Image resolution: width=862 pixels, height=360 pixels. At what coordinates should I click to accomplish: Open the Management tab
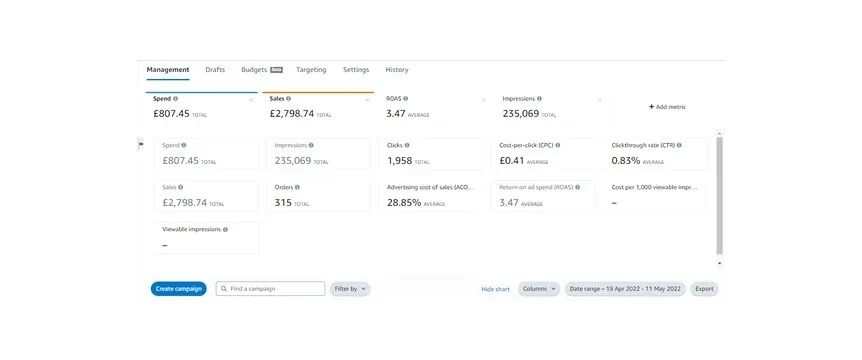tap(168, 70)
